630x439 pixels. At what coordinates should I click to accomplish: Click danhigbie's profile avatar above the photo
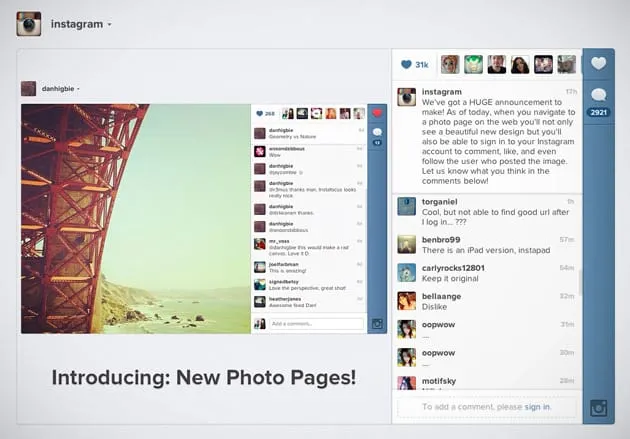29,88
